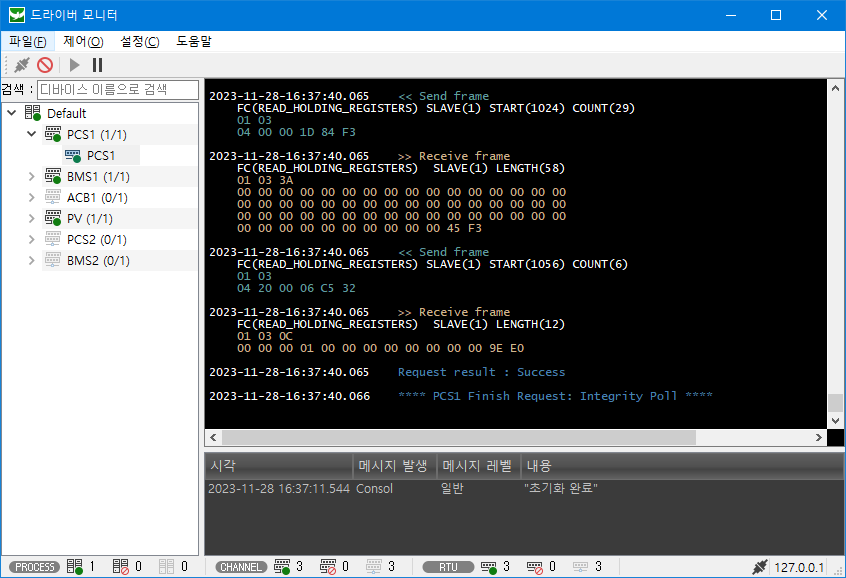Select the PCS1 (1/1) tree item
The width and height of the screenshot is (846, 578).
click(97, 134)
